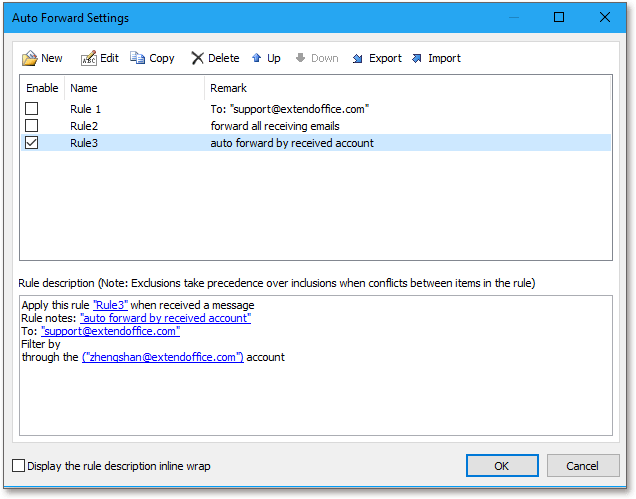Click the Delete label in toolbar
Image resolution: width=636 pixels, height=499 pixels.
pos(223,58)
